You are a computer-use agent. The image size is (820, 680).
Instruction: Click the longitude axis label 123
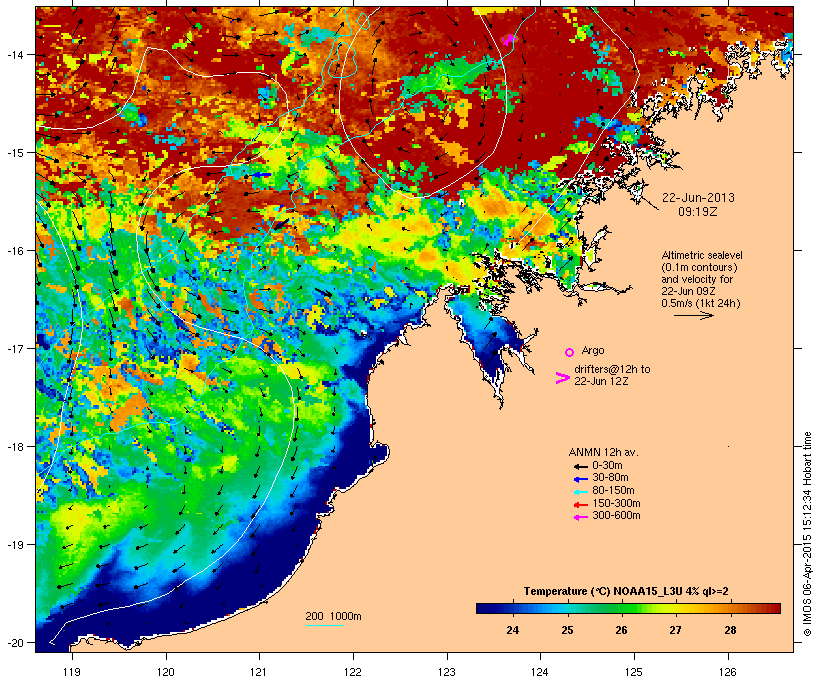447,672
